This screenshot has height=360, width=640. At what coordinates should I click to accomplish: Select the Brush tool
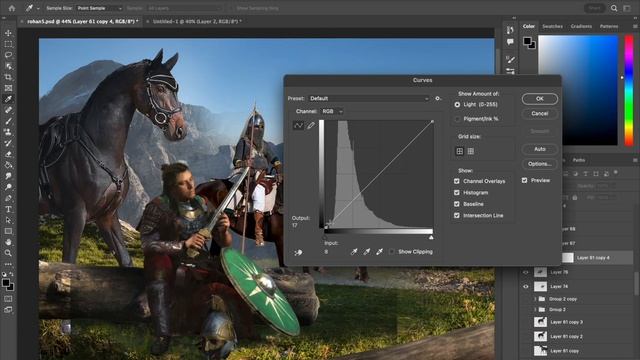(x=8, y=121)
